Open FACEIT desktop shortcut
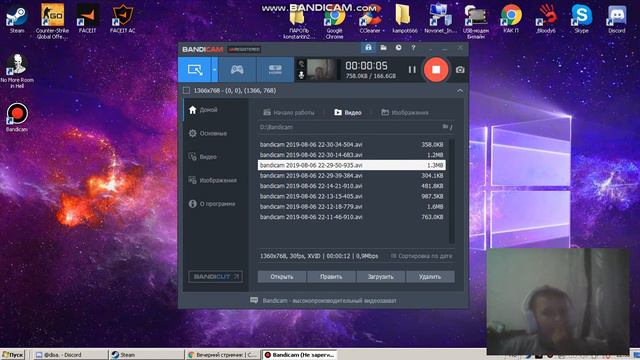Viewport: 640px width, 360px height. [x=87, y=19]
